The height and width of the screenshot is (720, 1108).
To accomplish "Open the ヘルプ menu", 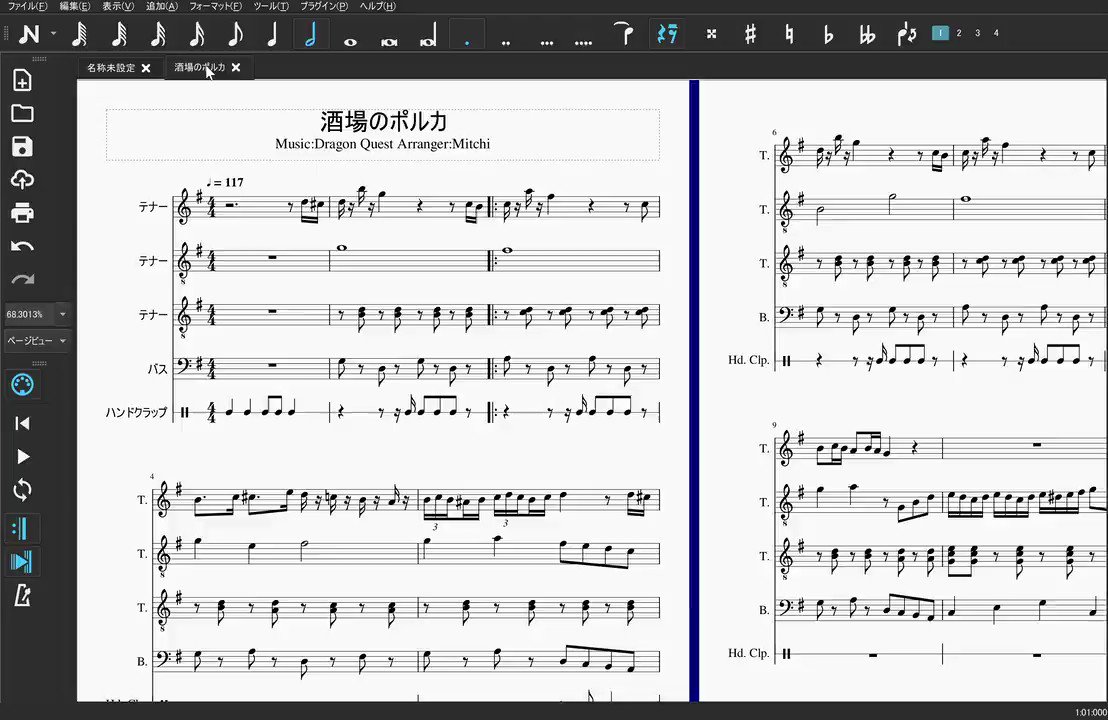I will 377,6.
